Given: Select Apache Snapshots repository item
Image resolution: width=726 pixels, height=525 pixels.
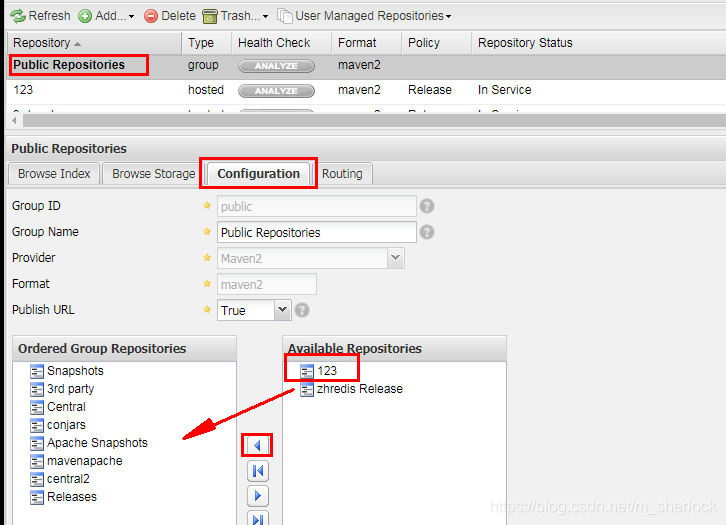Looking at the screenshot, I should [97, 443].
